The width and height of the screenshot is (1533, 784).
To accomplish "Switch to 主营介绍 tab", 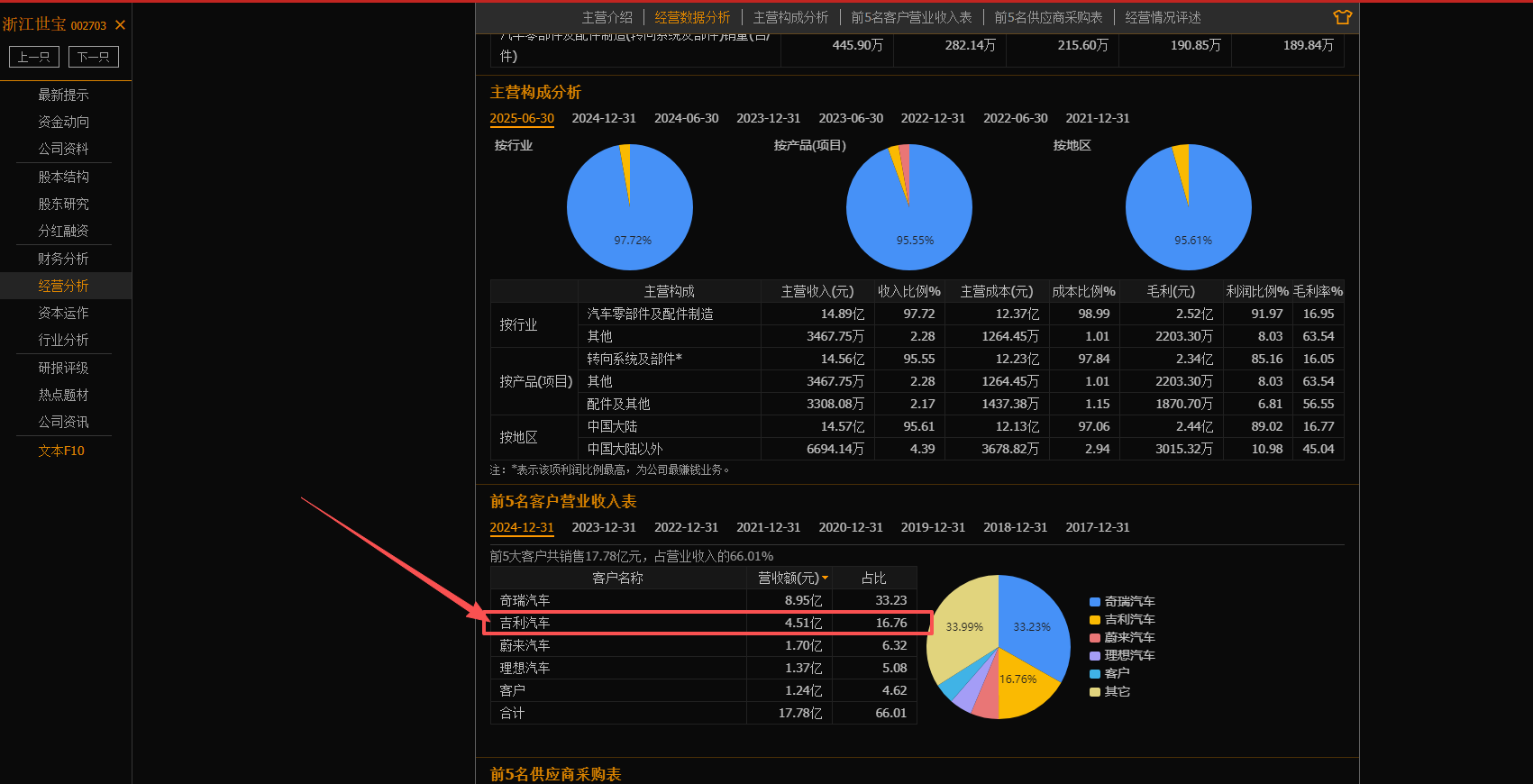I will [607, 17].
